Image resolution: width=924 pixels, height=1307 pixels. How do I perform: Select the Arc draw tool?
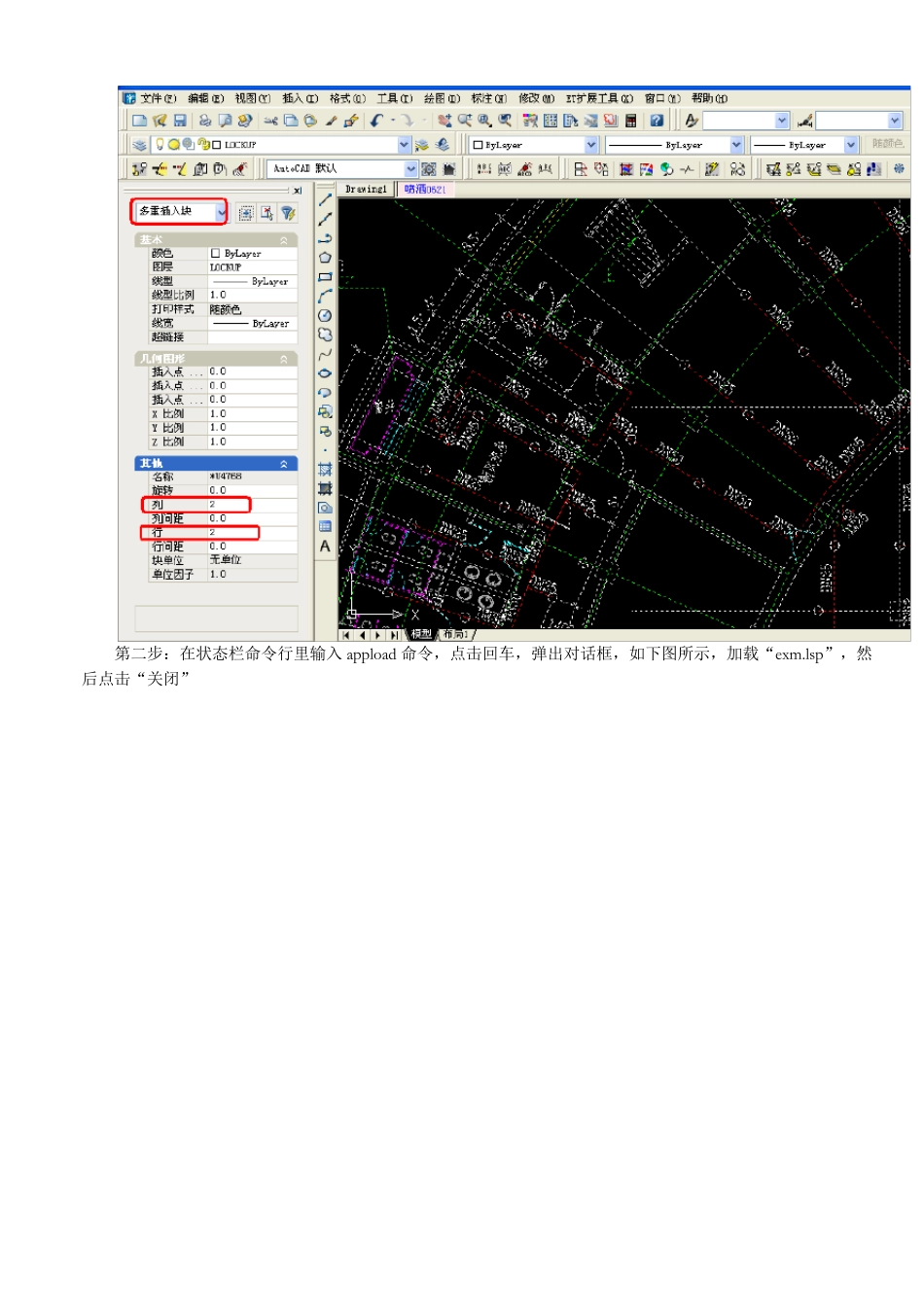point(325,296)
